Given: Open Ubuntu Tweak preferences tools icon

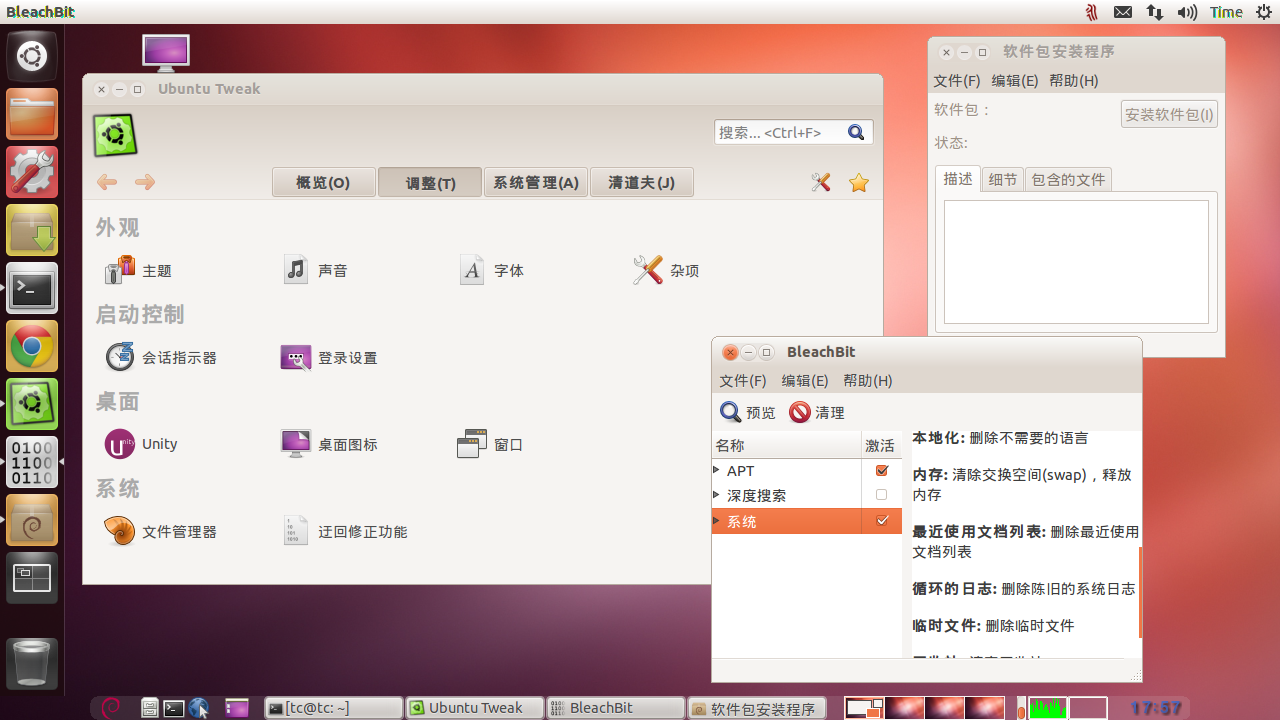Looking at the screenshot, I should coord(821,182).
